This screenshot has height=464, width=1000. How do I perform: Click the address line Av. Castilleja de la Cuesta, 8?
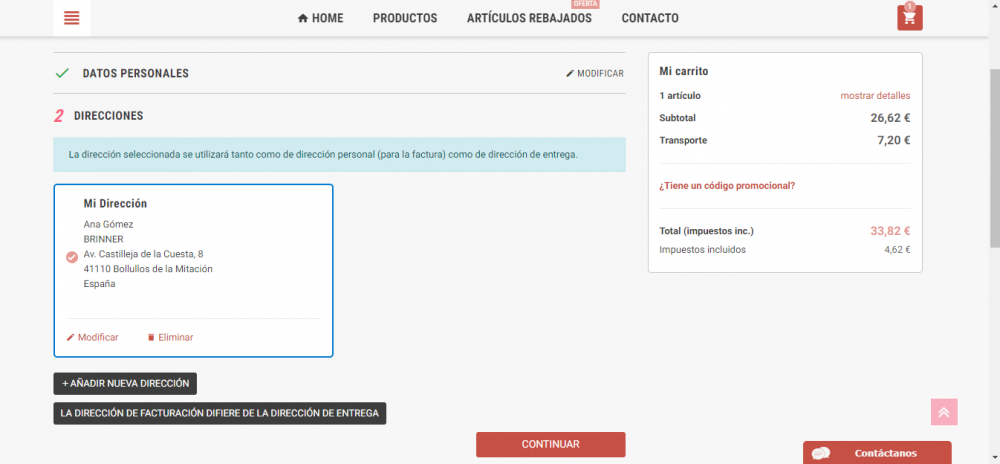pos(143,254)
